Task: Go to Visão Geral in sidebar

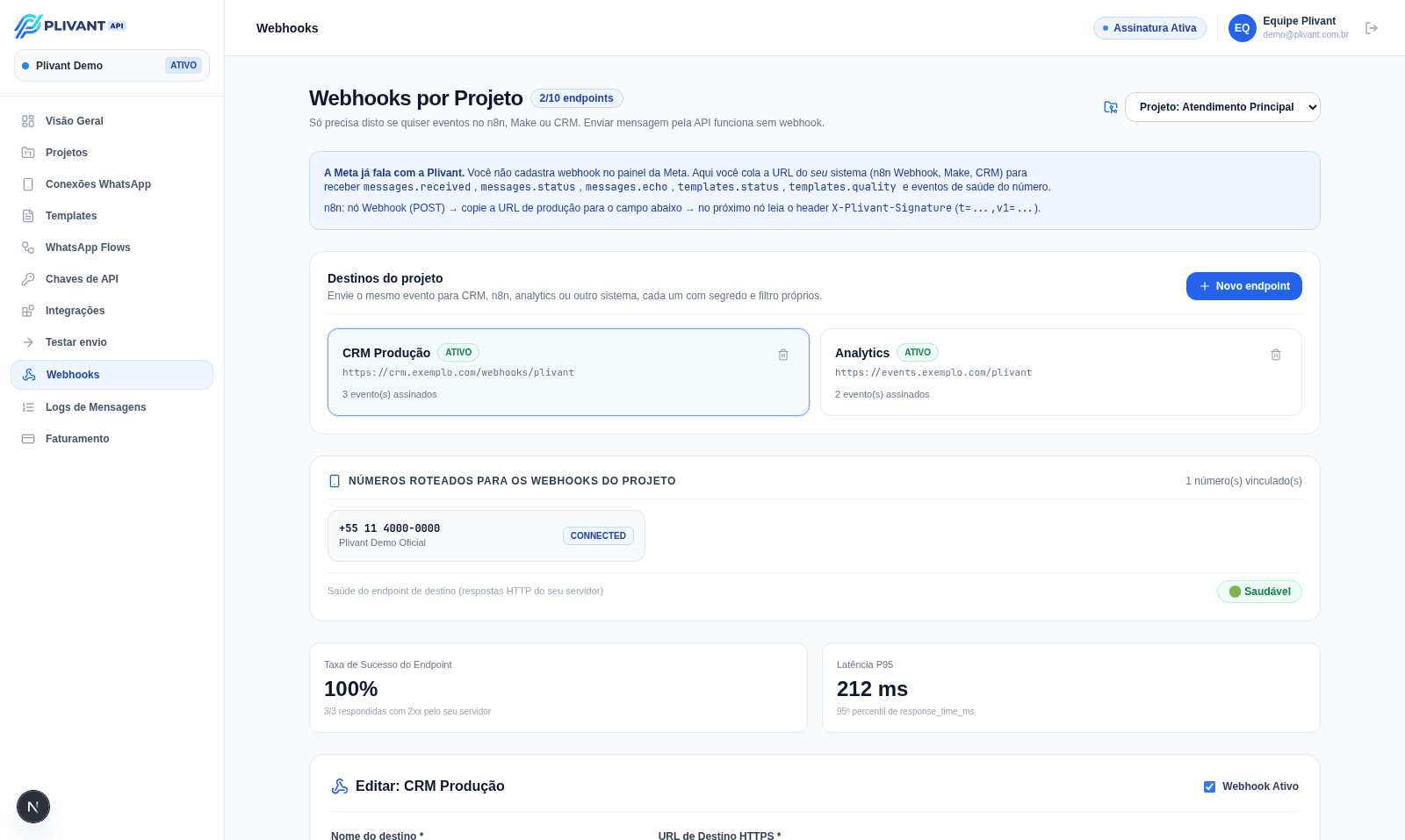Action: 112,121
